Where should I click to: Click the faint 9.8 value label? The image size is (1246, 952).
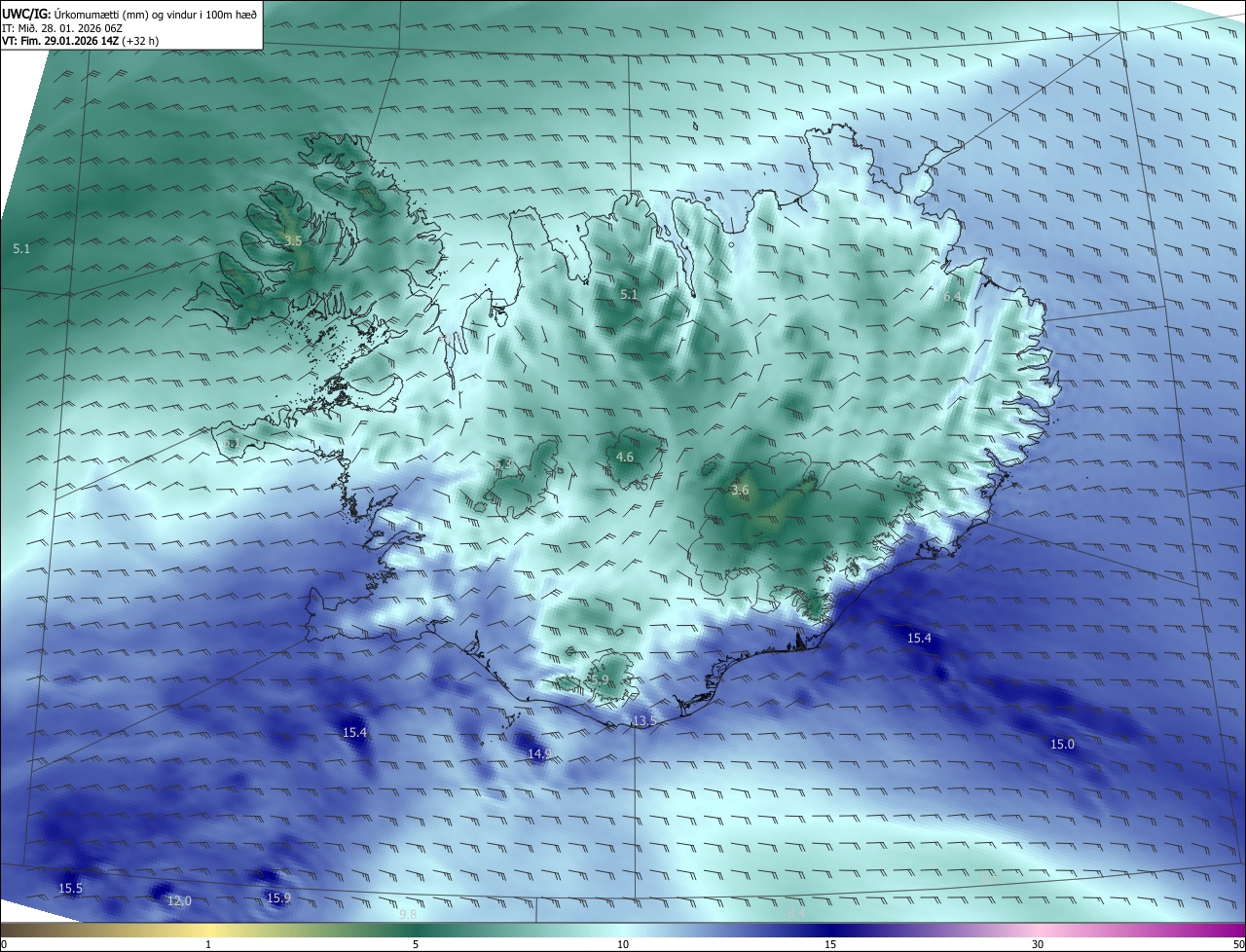coord(408,914)
